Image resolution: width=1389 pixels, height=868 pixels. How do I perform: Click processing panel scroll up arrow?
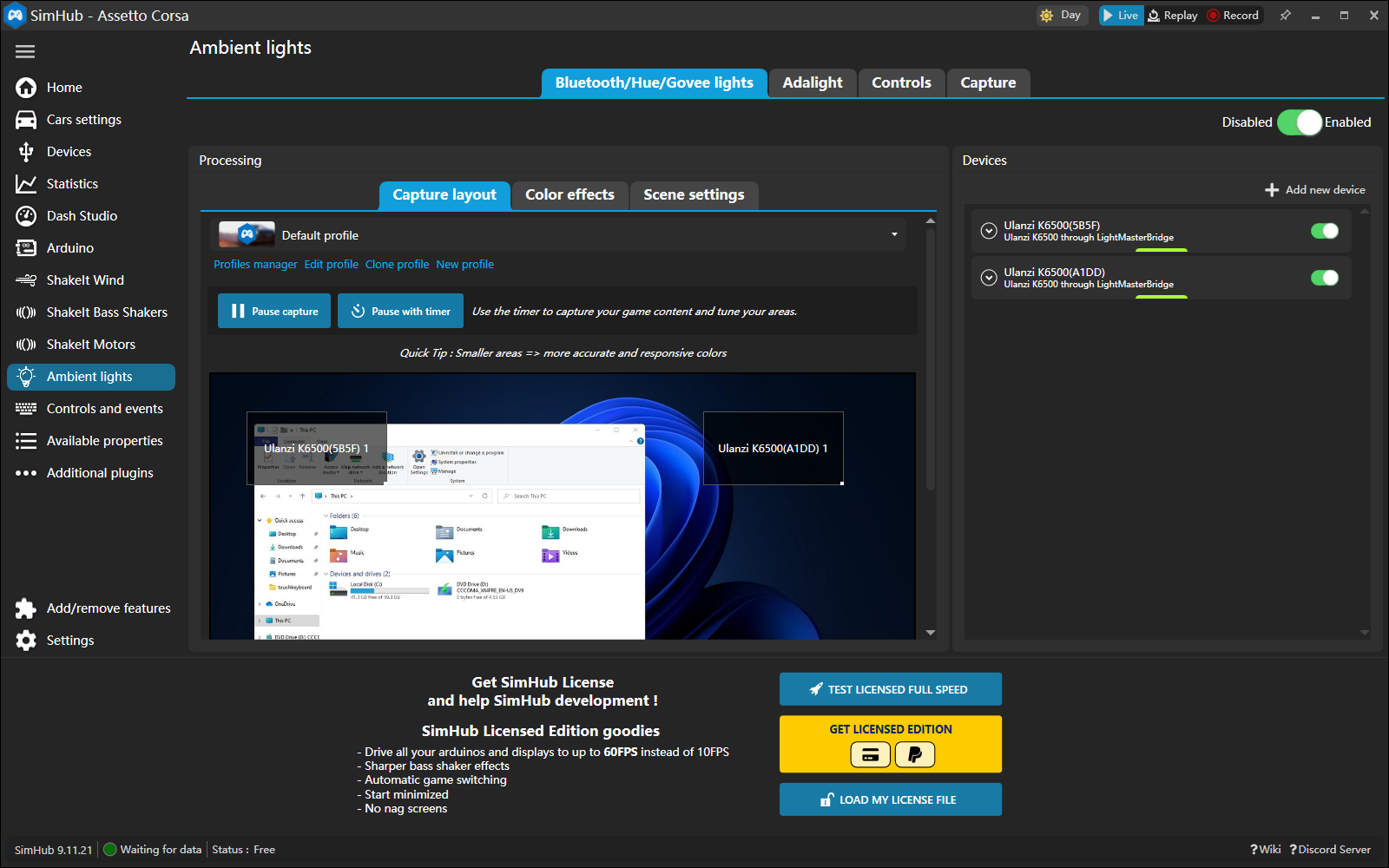[931, 221]
